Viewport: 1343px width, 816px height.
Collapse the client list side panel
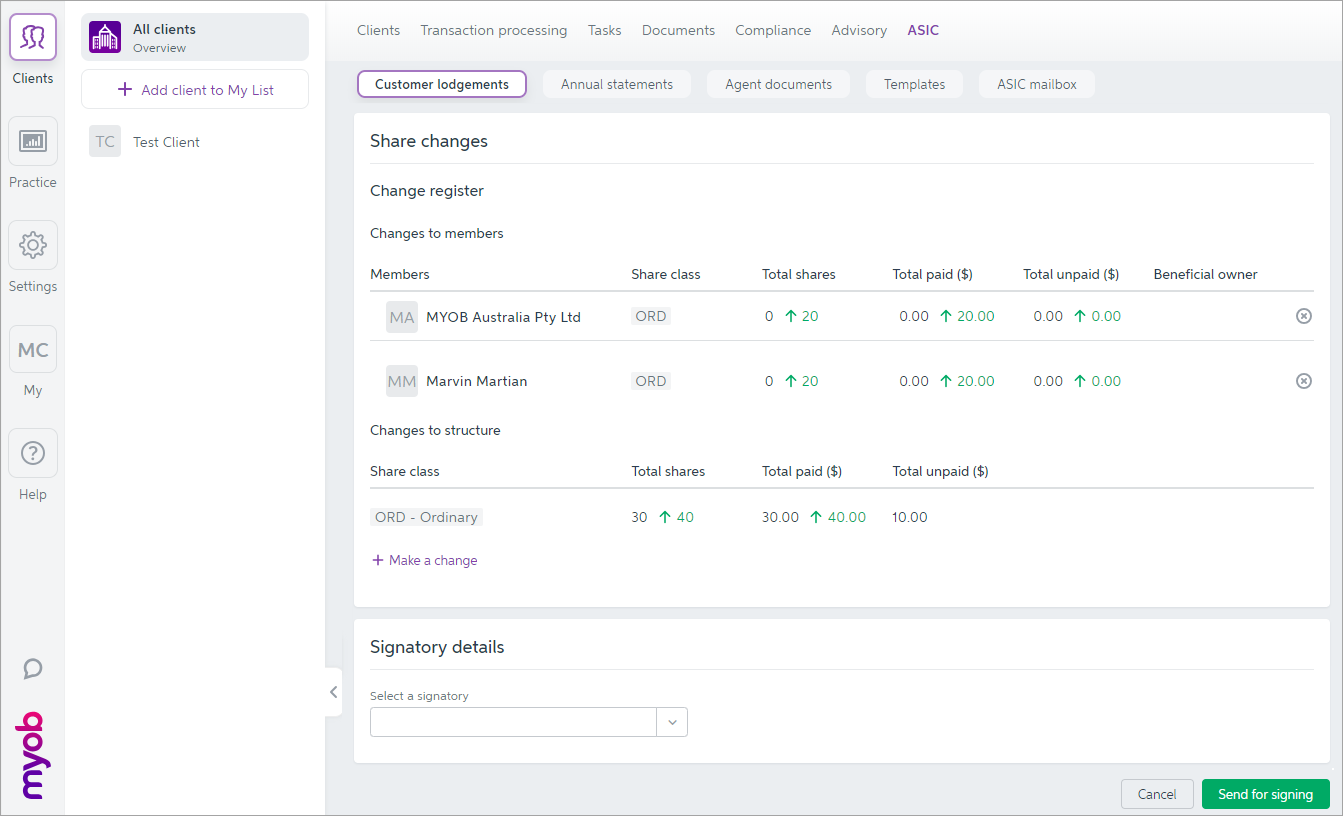334,692
